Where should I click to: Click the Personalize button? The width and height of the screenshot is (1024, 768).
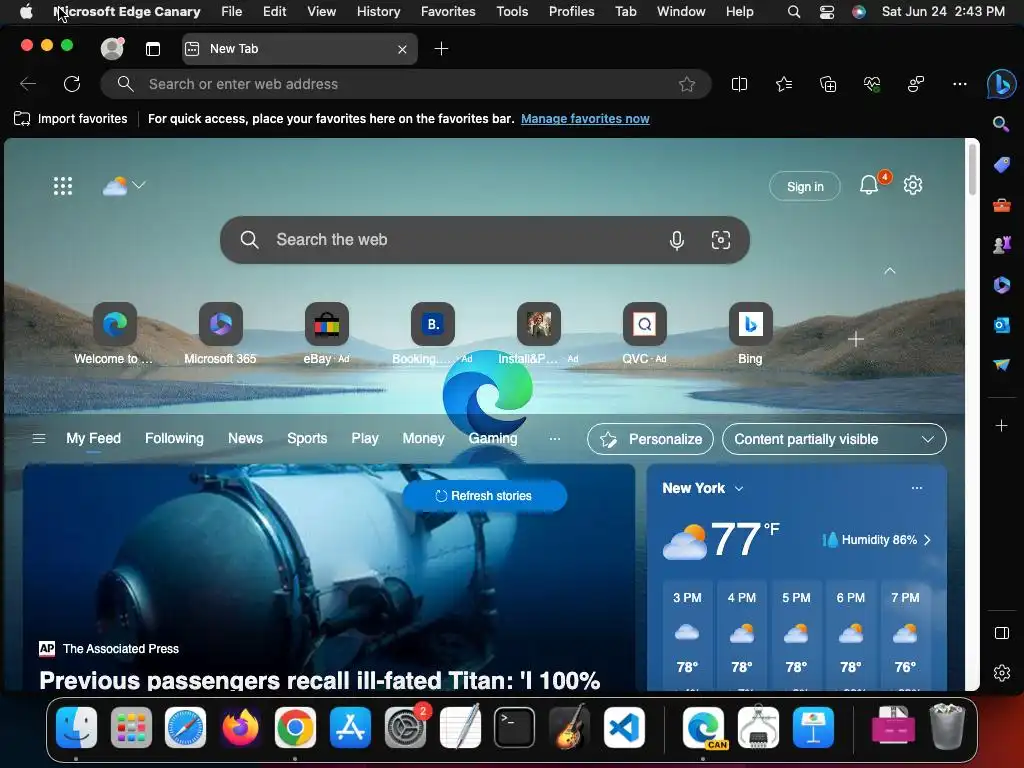[x=650, y=440]
